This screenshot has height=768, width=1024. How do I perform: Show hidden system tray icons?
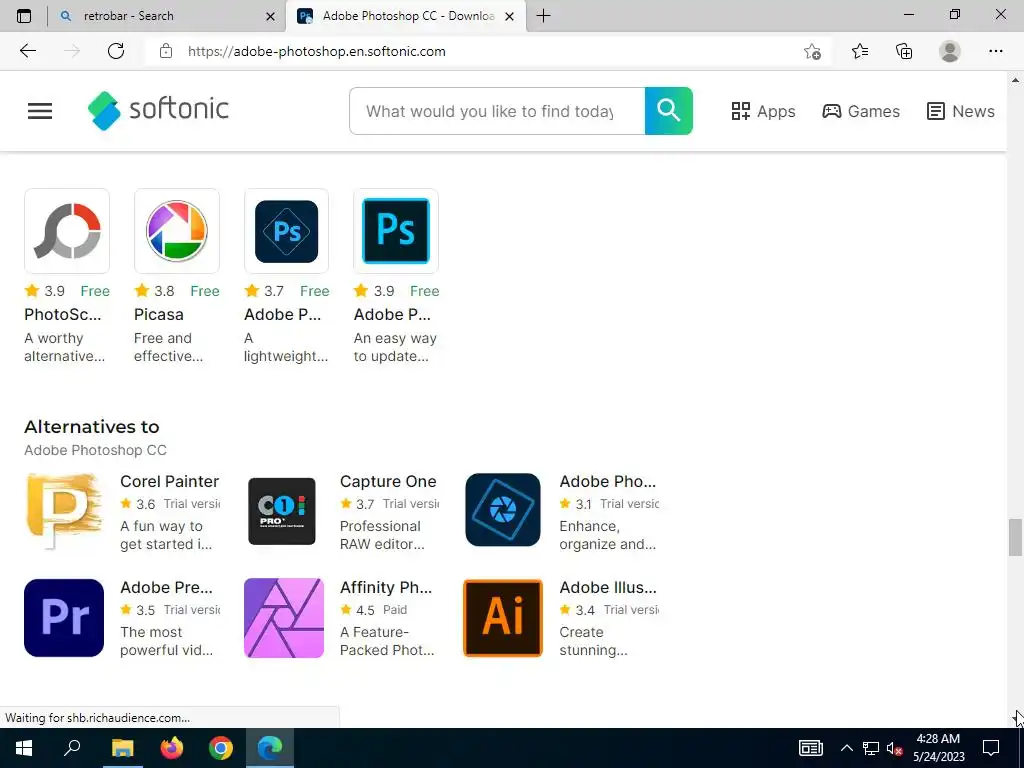846,748
